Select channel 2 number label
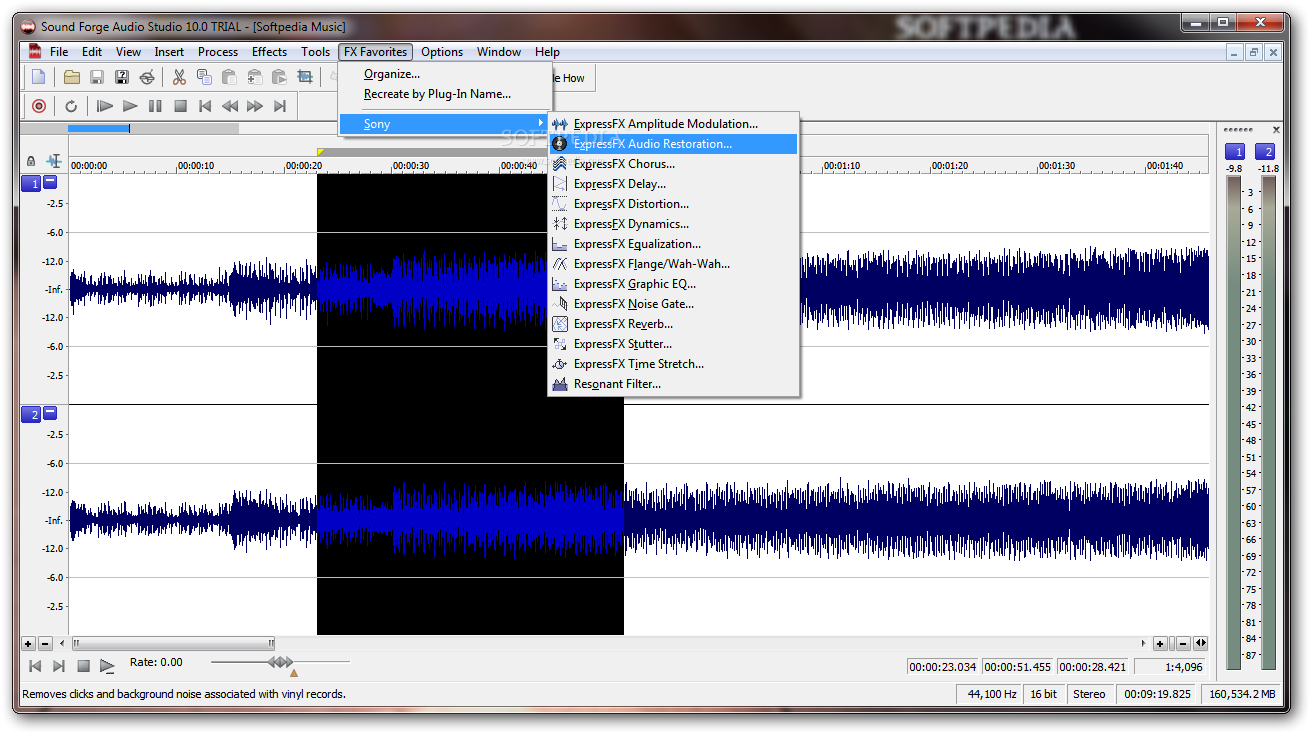The image size is (1311, 734). [x=31, y=414]
